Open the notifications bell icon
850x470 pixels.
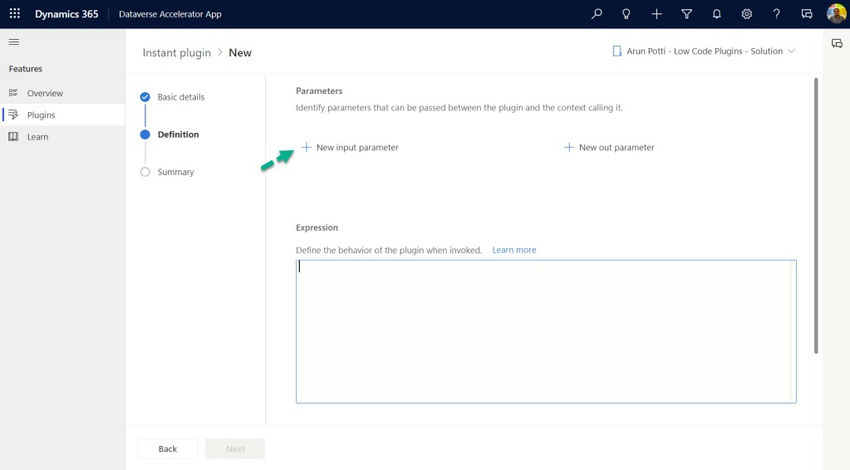[x=717, y=14]
